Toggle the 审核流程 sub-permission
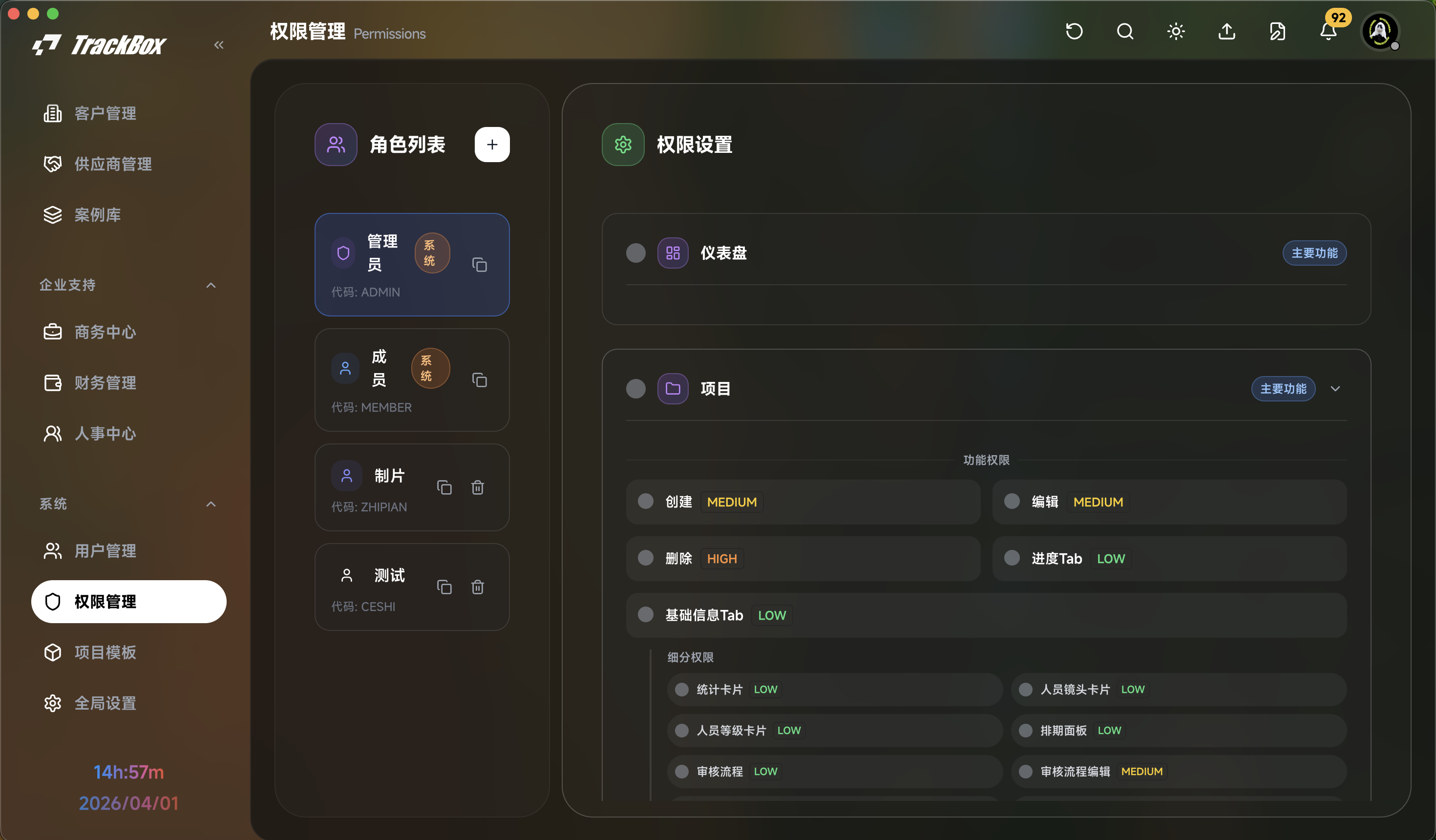The height and width of the screenshot is (840, 1436). 681,772
